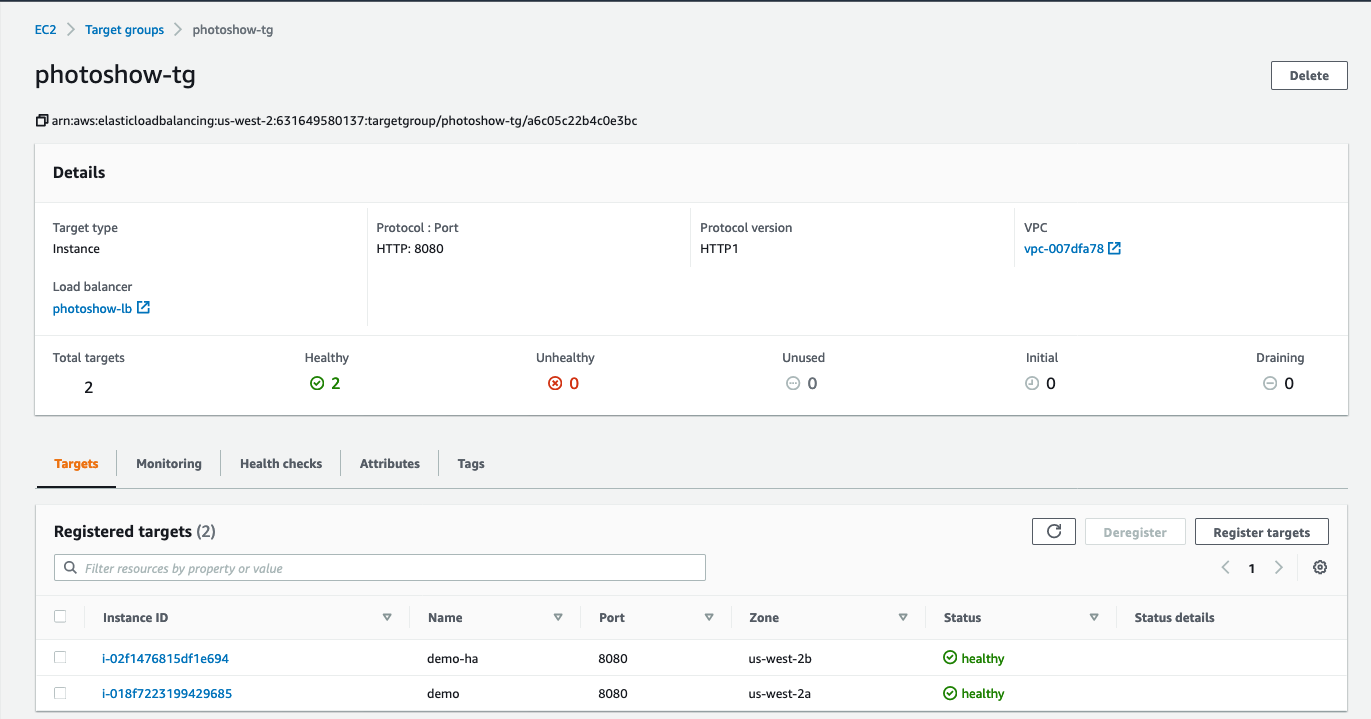
Task: Open table preferences gear icon
Action: (x=1320, y=568)
